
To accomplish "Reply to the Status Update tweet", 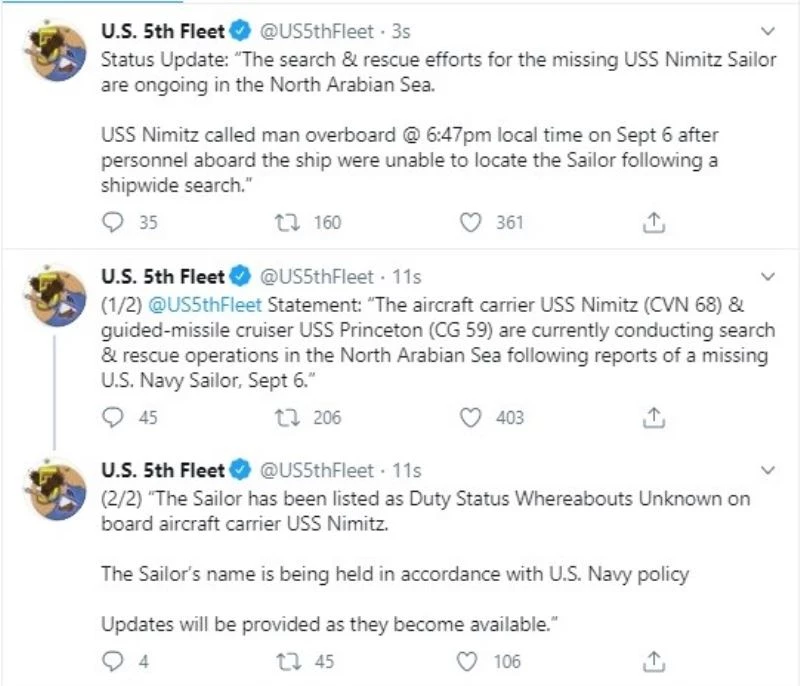I will pyautogui.click(x=114, y=223).
